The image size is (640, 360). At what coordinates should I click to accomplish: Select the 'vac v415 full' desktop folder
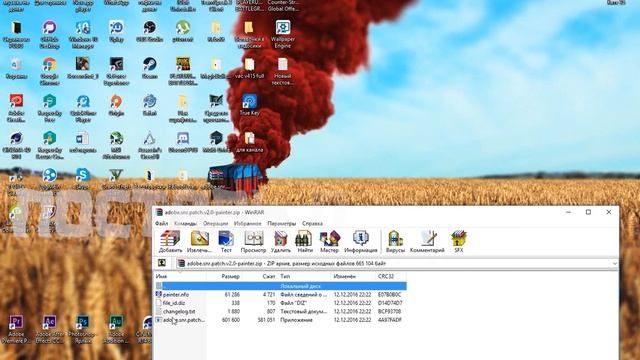tap(249, 68)
